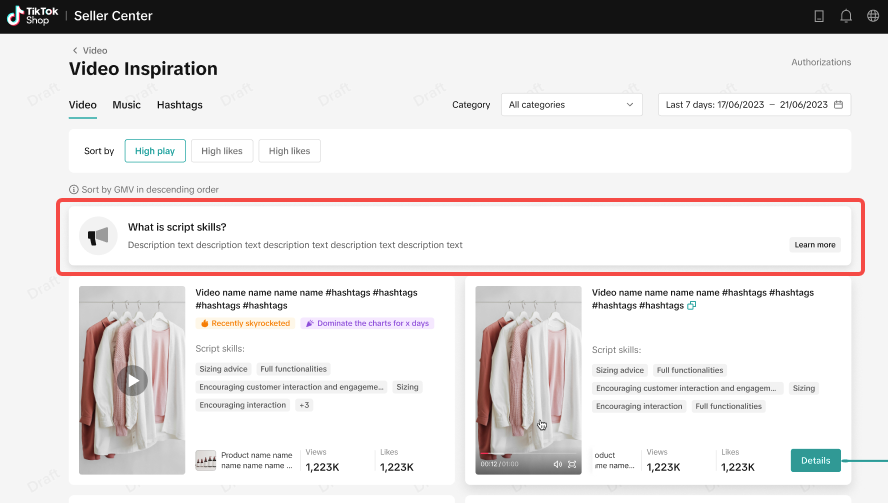Viewport: 888px width, 503px height.
Task: Expand the +3 more script skills tag
Action: 304,405
